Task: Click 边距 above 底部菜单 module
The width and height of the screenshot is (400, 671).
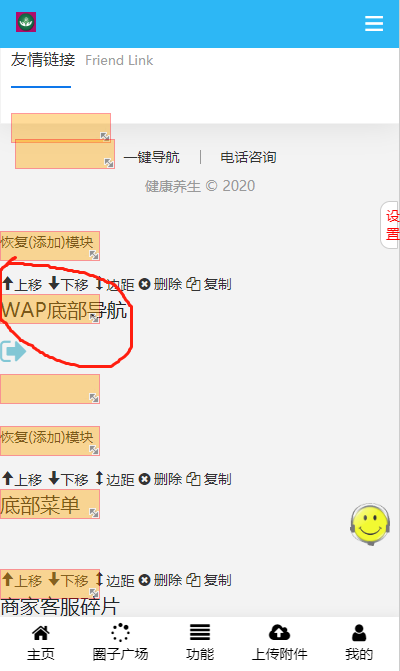Action: tap(115, 479)
